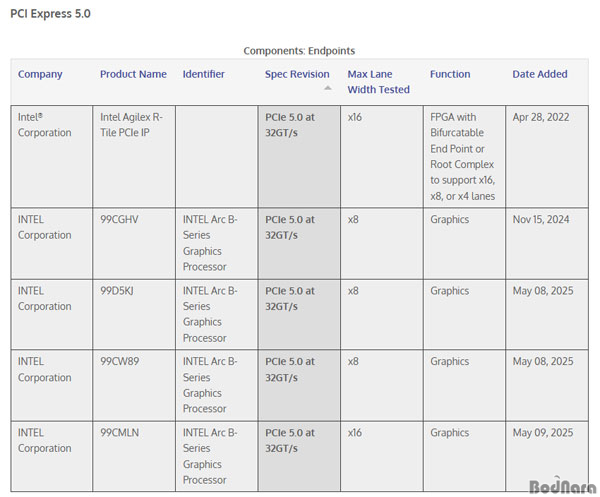
Task: Select the Graphics function in 99CGHV row
Action: 449,220
